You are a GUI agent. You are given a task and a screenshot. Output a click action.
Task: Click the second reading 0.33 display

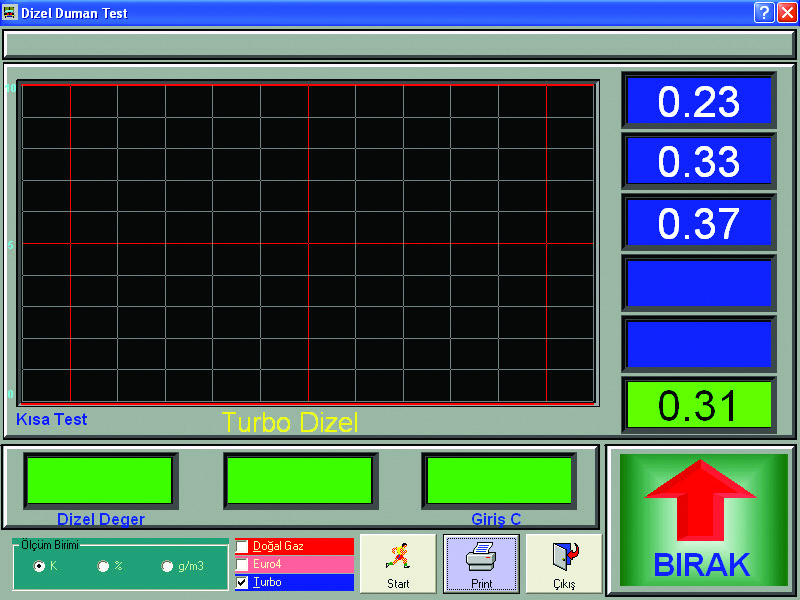(699, 162)
